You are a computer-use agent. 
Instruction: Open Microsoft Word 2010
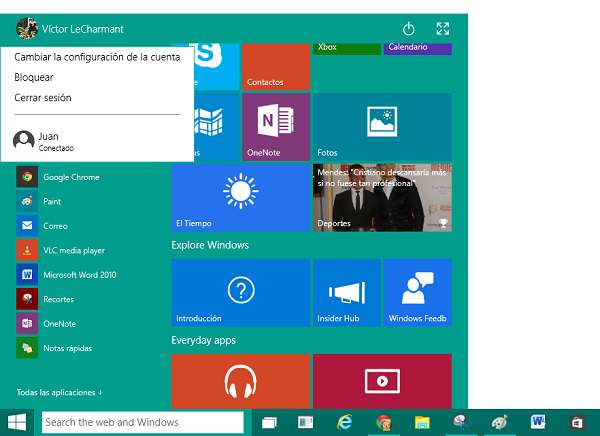point(79,274)
